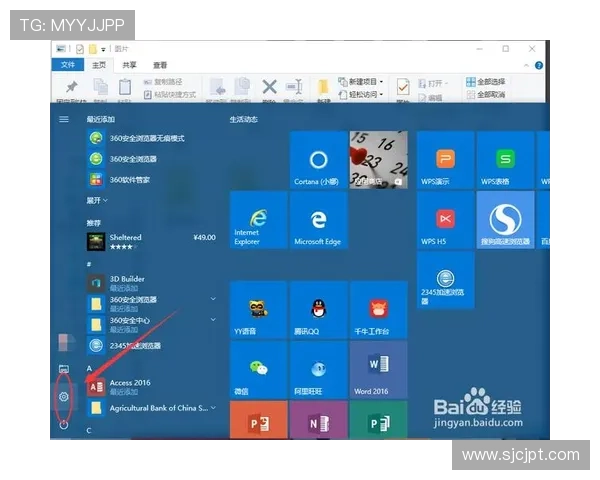Open the 腾讯QQ tile
The height and width of the screenshot is (480, 600).
click(318, 310)
